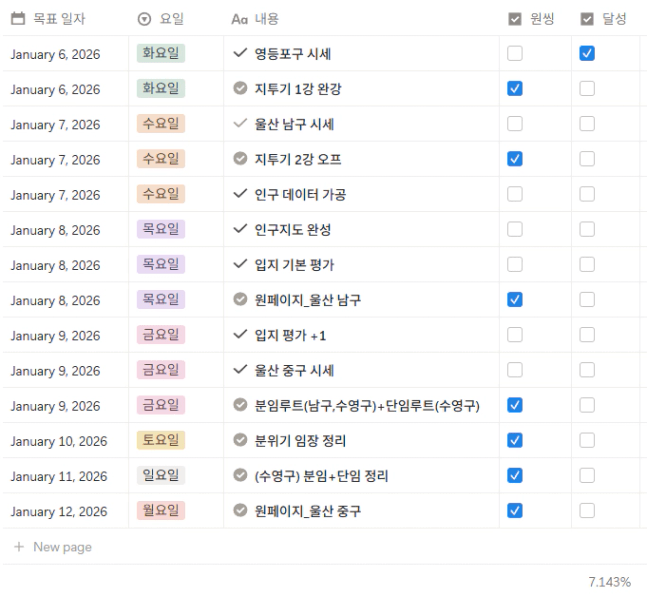
Task: Uncheck 달성 checkbox for 영등포구 시세
Action: point(587,53)
